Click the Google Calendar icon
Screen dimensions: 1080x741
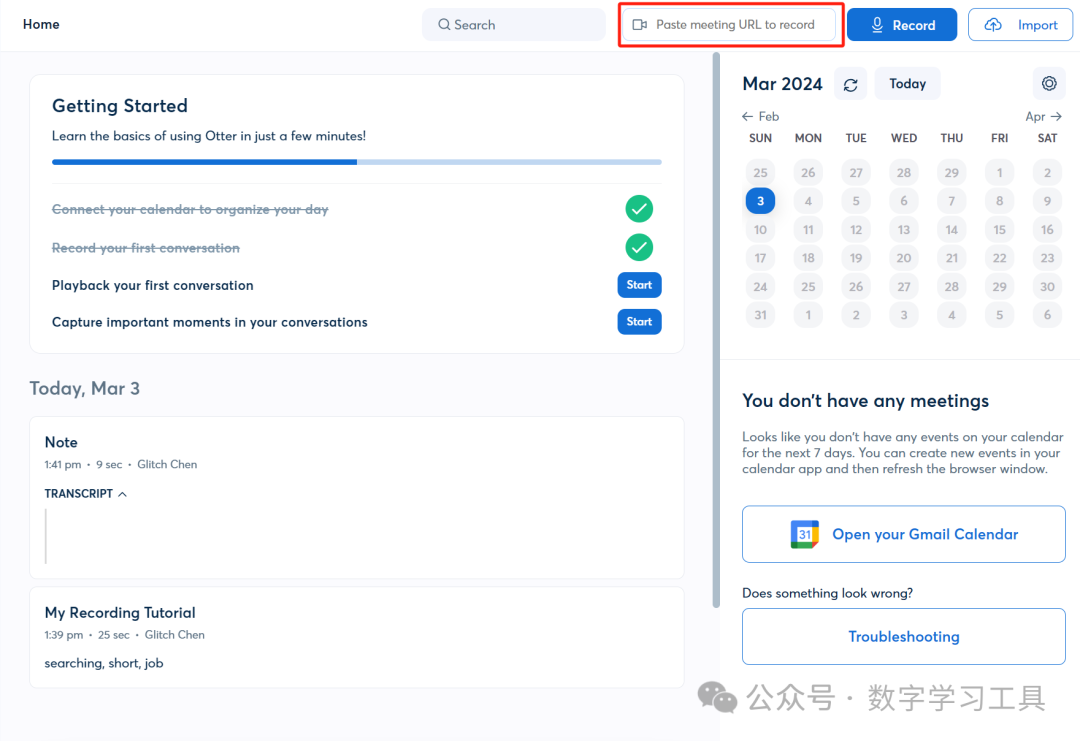[804, 534]
